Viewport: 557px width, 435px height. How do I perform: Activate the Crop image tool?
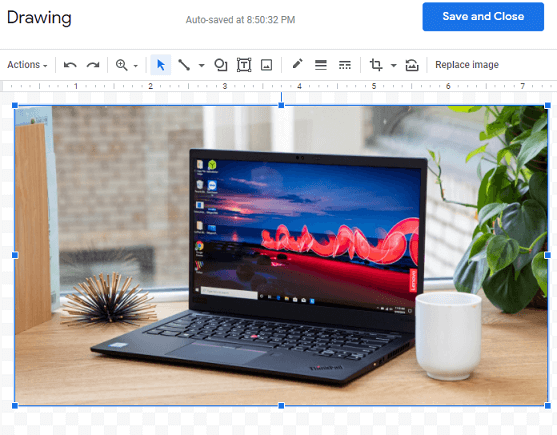(x=376, y=65)
